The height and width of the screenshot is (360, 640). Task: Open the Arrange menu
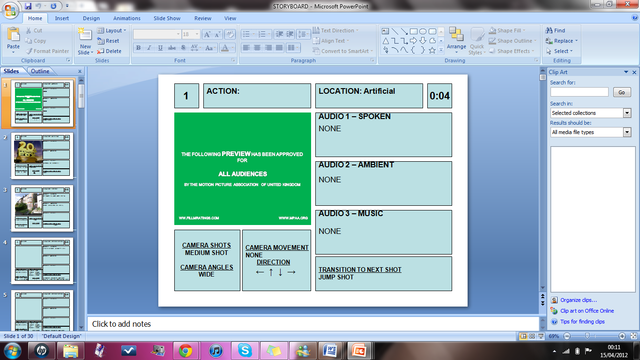tap(456, 40)
